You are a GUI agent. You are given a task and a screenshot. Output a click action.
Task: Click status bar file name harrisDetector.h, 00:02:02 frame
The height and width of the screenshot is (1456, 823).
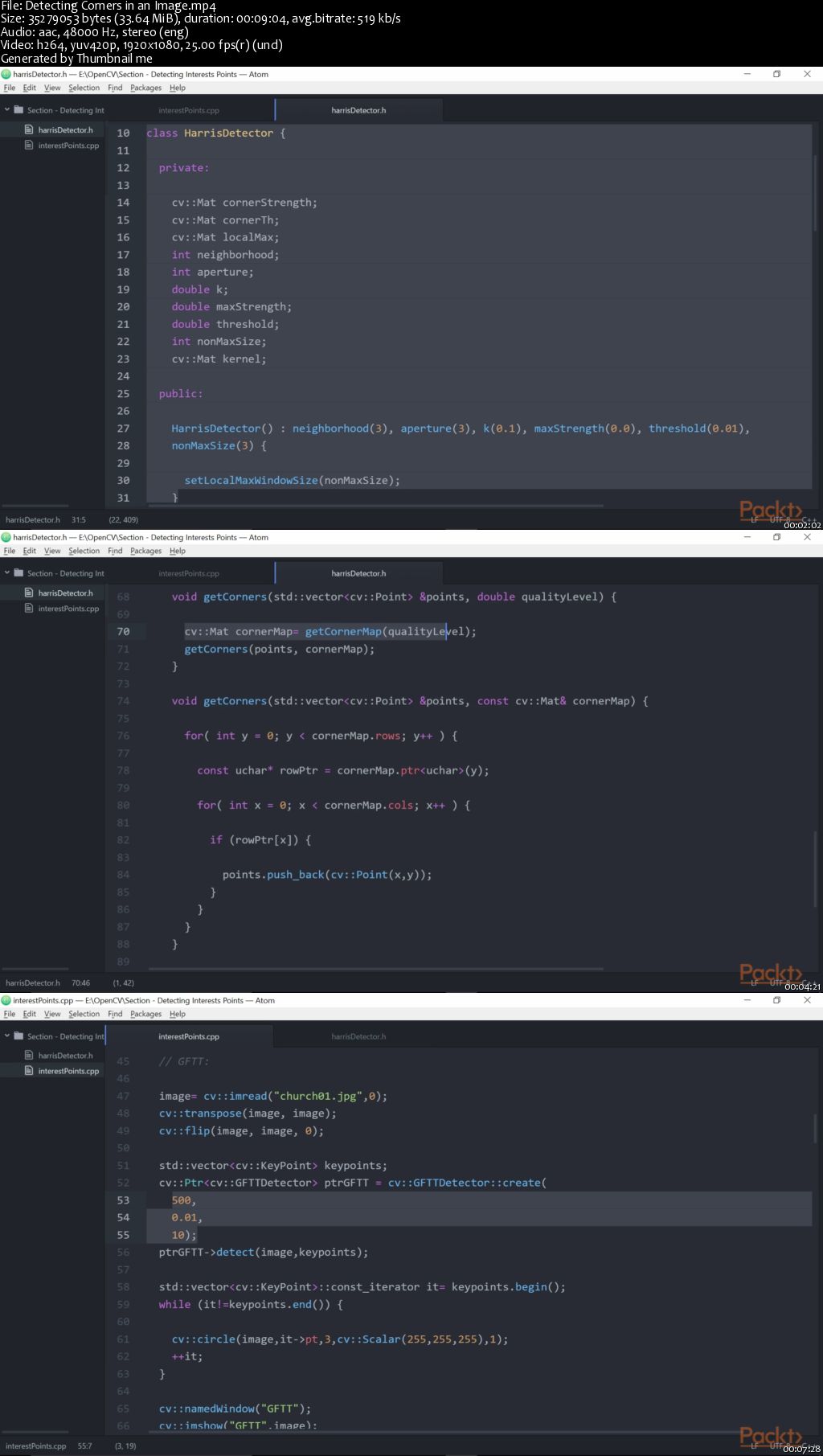click(33, 520)
